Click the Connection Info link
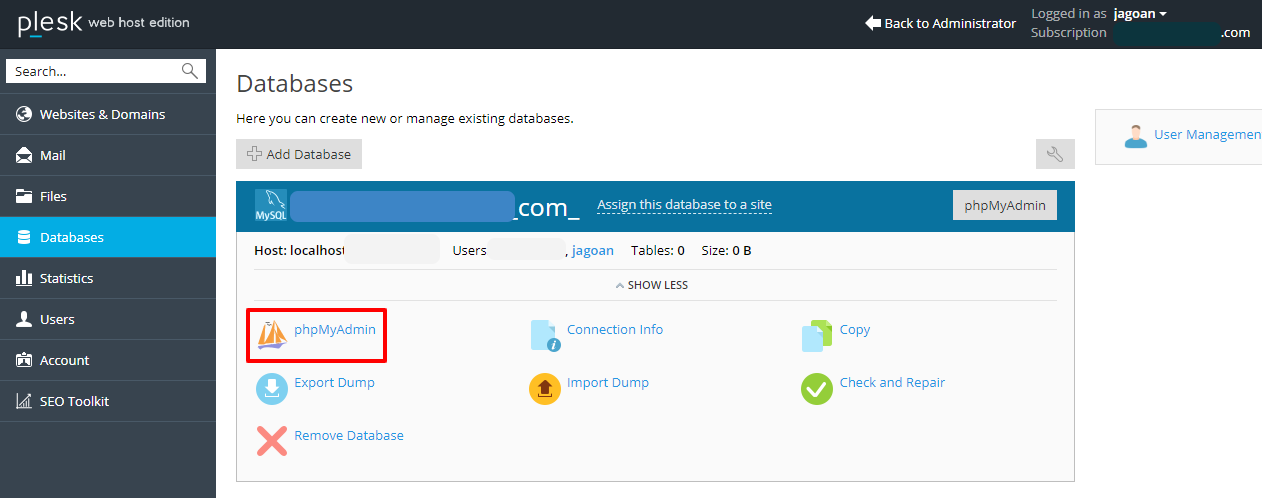 pos(615,329)
